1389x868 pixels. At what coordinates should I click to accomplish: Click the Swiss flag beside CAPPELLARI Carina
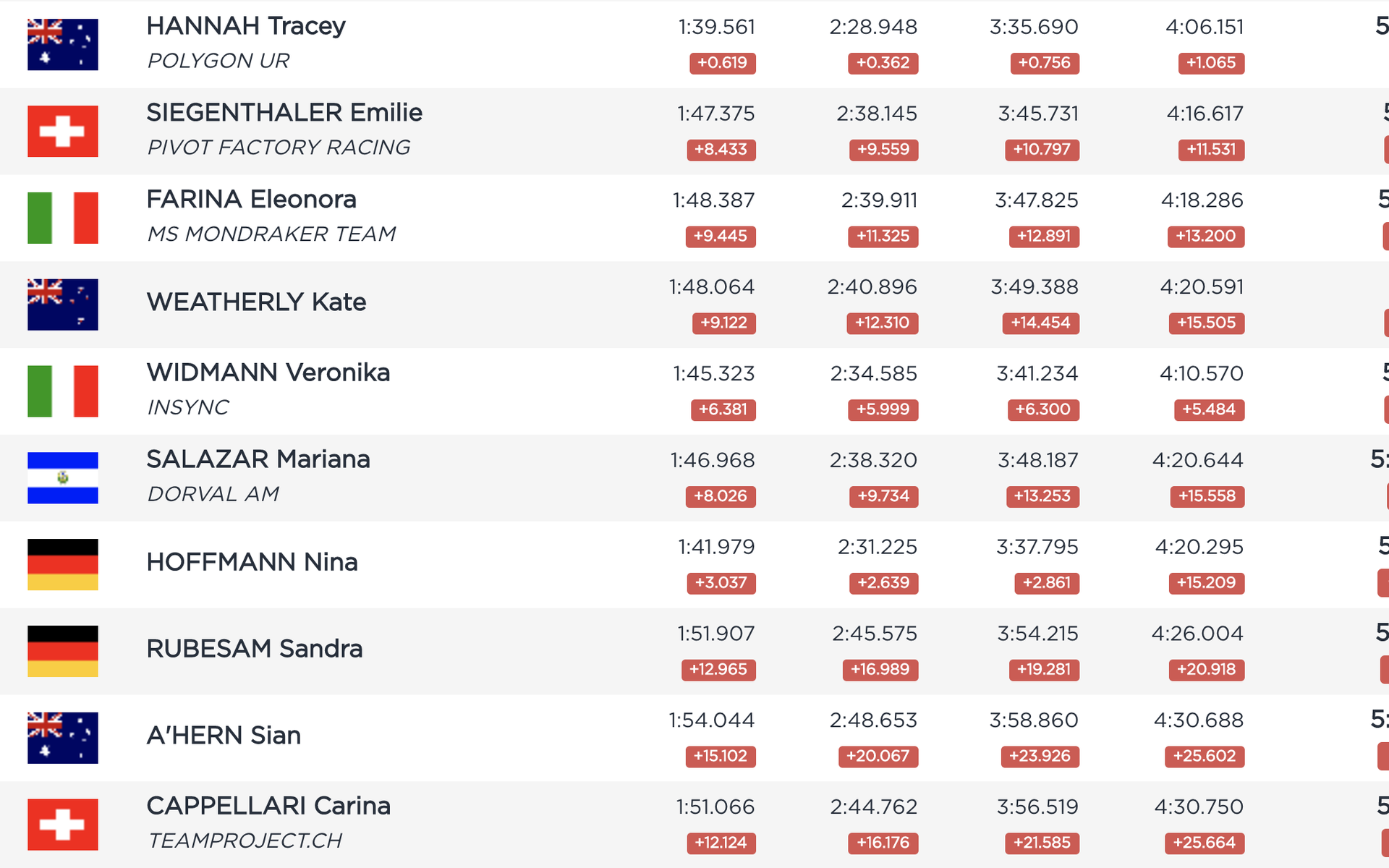click(63, 825)
